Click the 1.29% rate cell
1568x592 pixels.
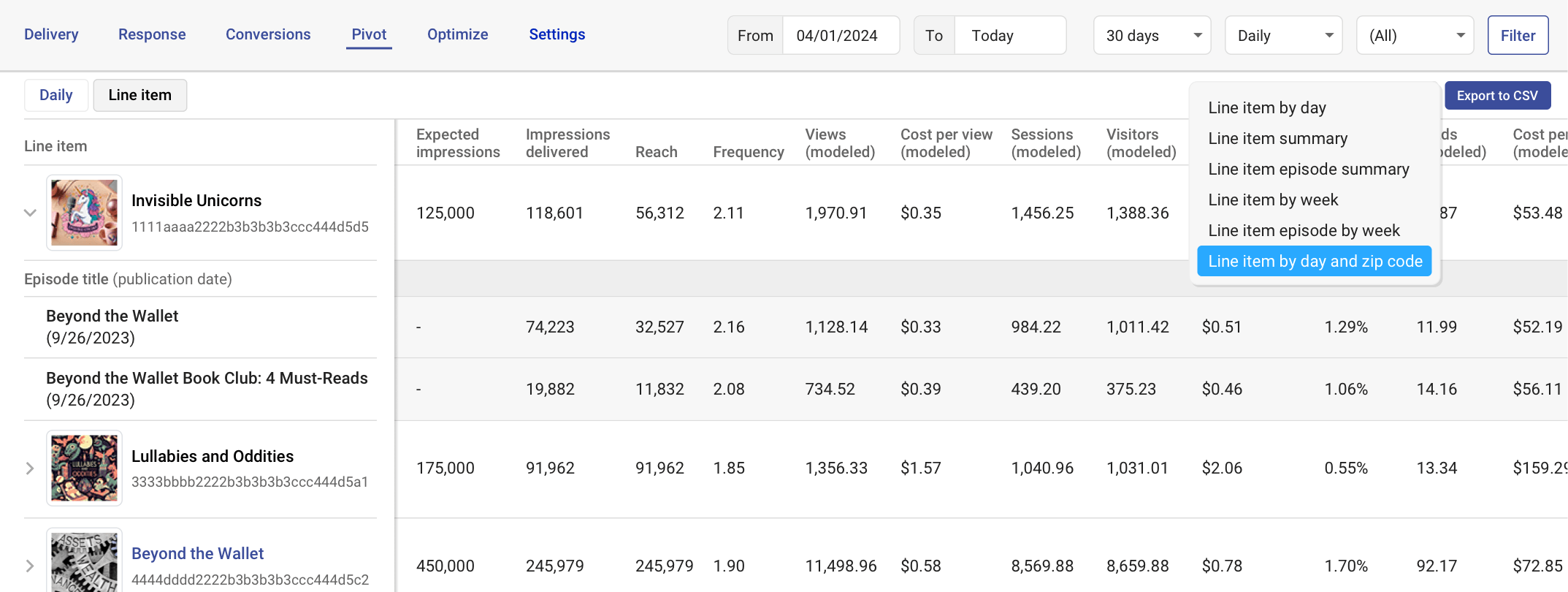1346,327
